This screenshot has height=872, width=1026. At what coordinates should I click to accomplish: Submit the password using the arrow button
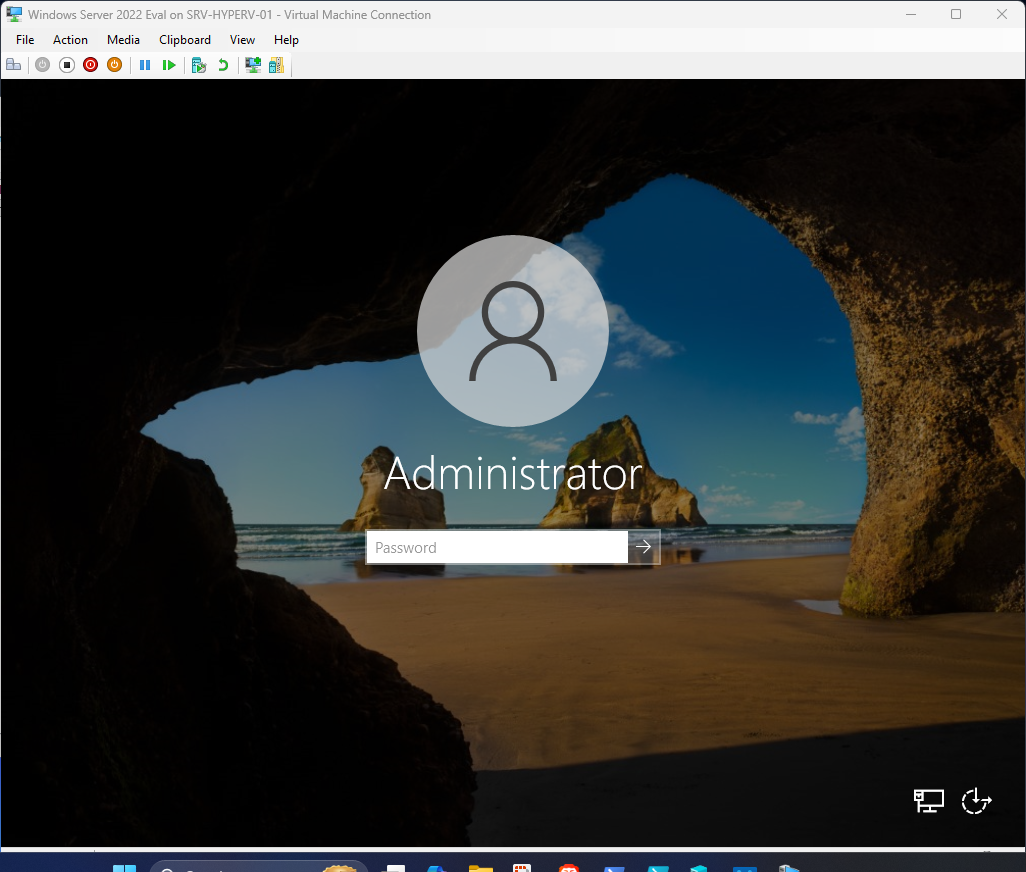(644, 547)
